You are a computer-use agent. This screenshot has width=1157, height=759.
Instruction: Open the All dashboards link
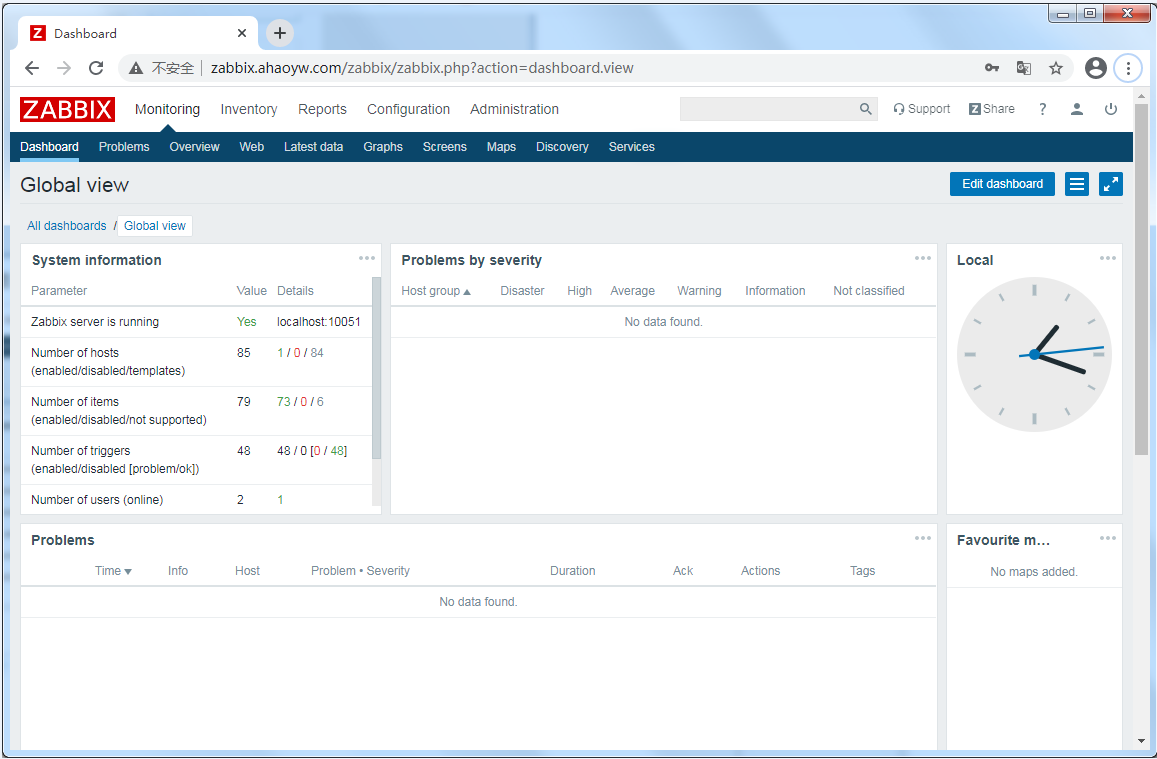coord(67,226)
